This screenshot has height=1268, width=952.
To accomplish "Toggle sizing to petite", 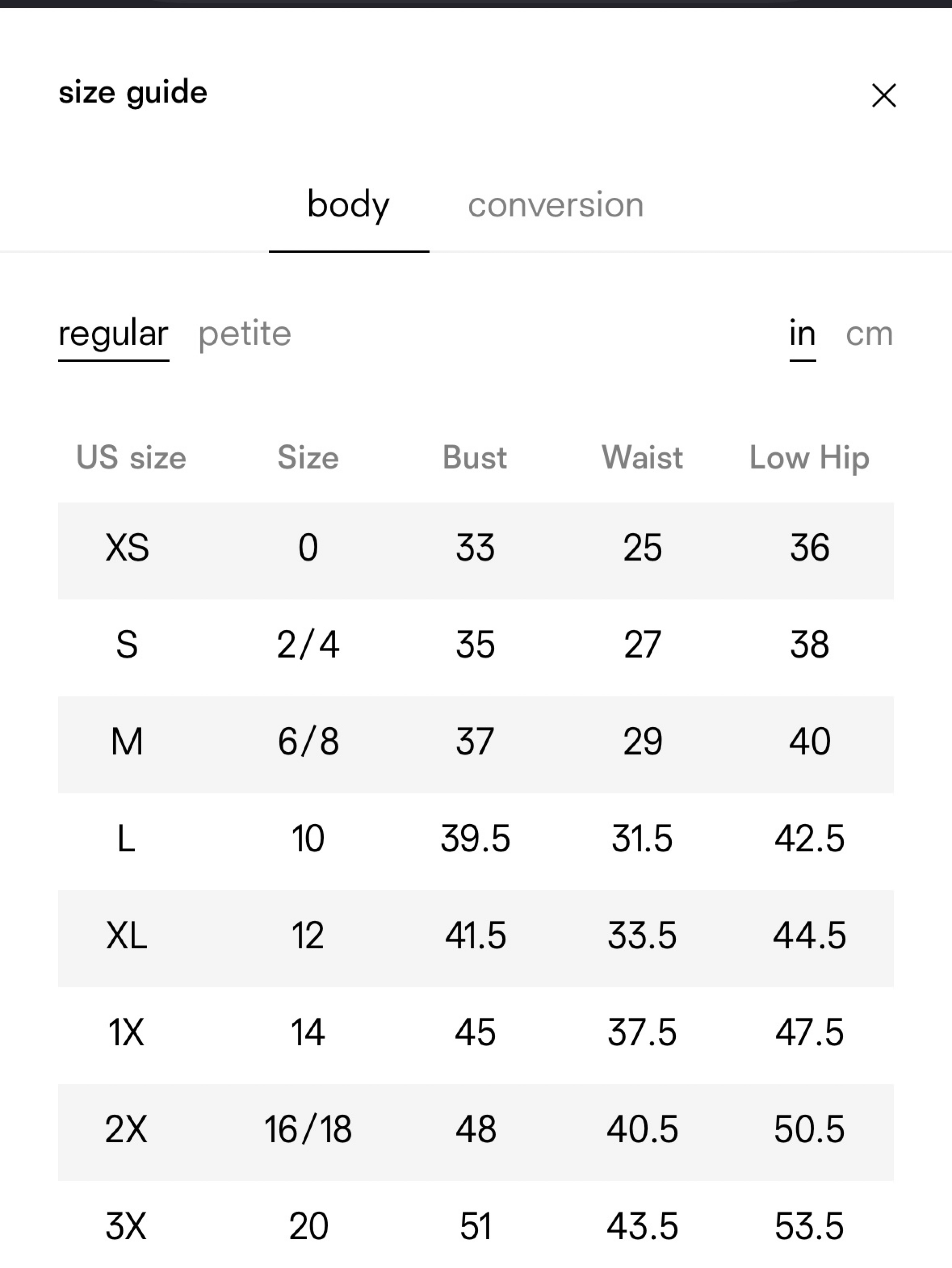I will (x=245, y=334).
